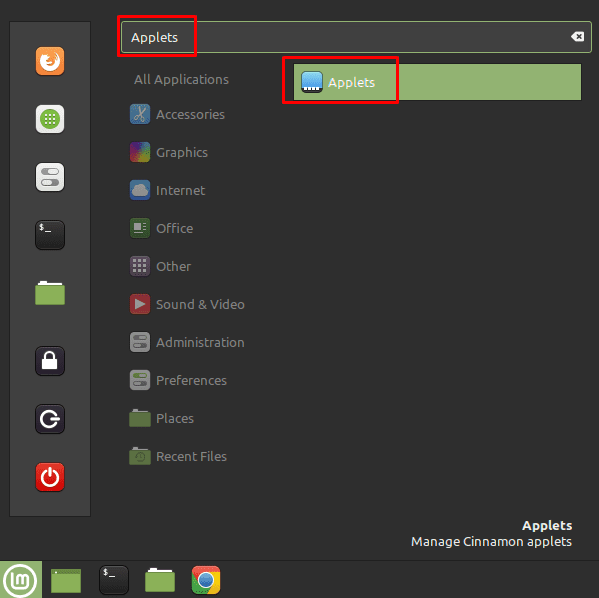Clear the search field with backspace icon

[x=577, y=37]
